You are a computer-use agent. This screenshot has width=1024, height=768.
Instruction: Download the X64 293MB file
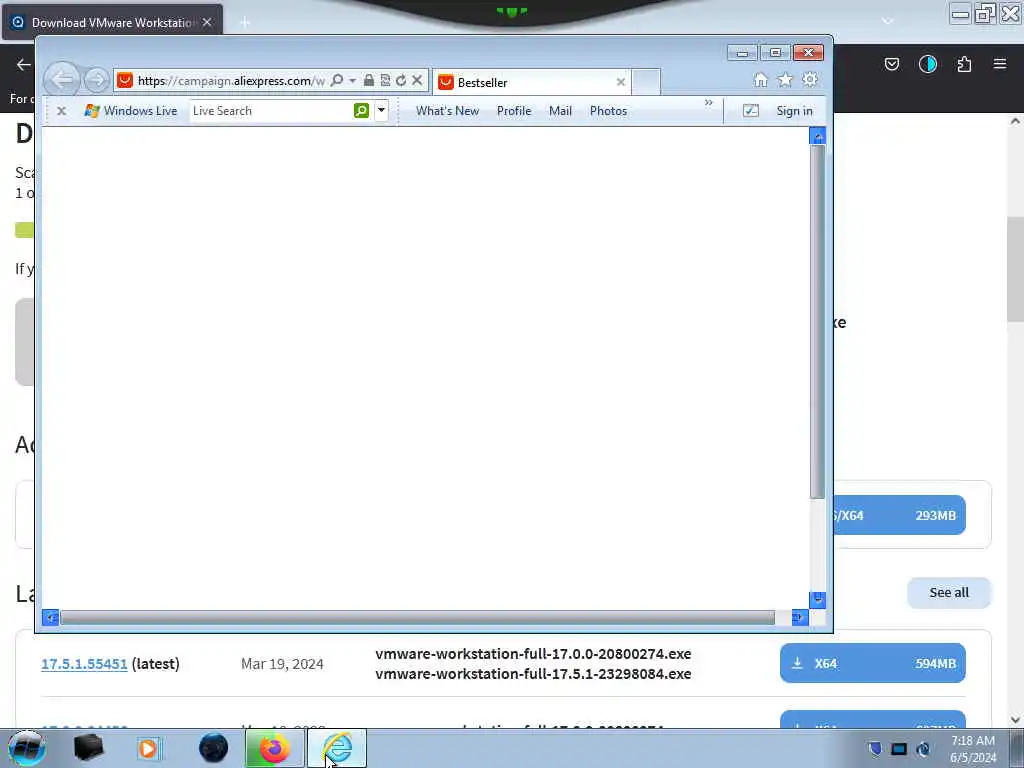(899, 515)
